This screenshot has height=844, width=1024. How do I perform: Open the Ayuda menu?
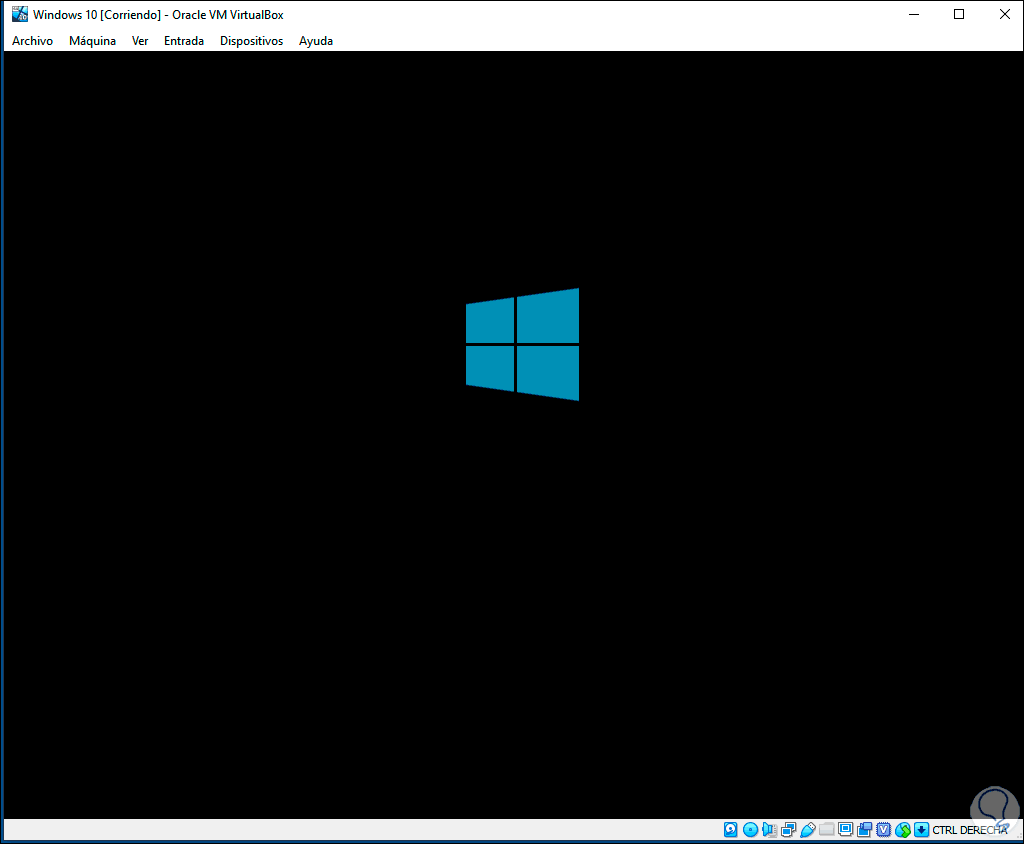[x=316, y=41]
